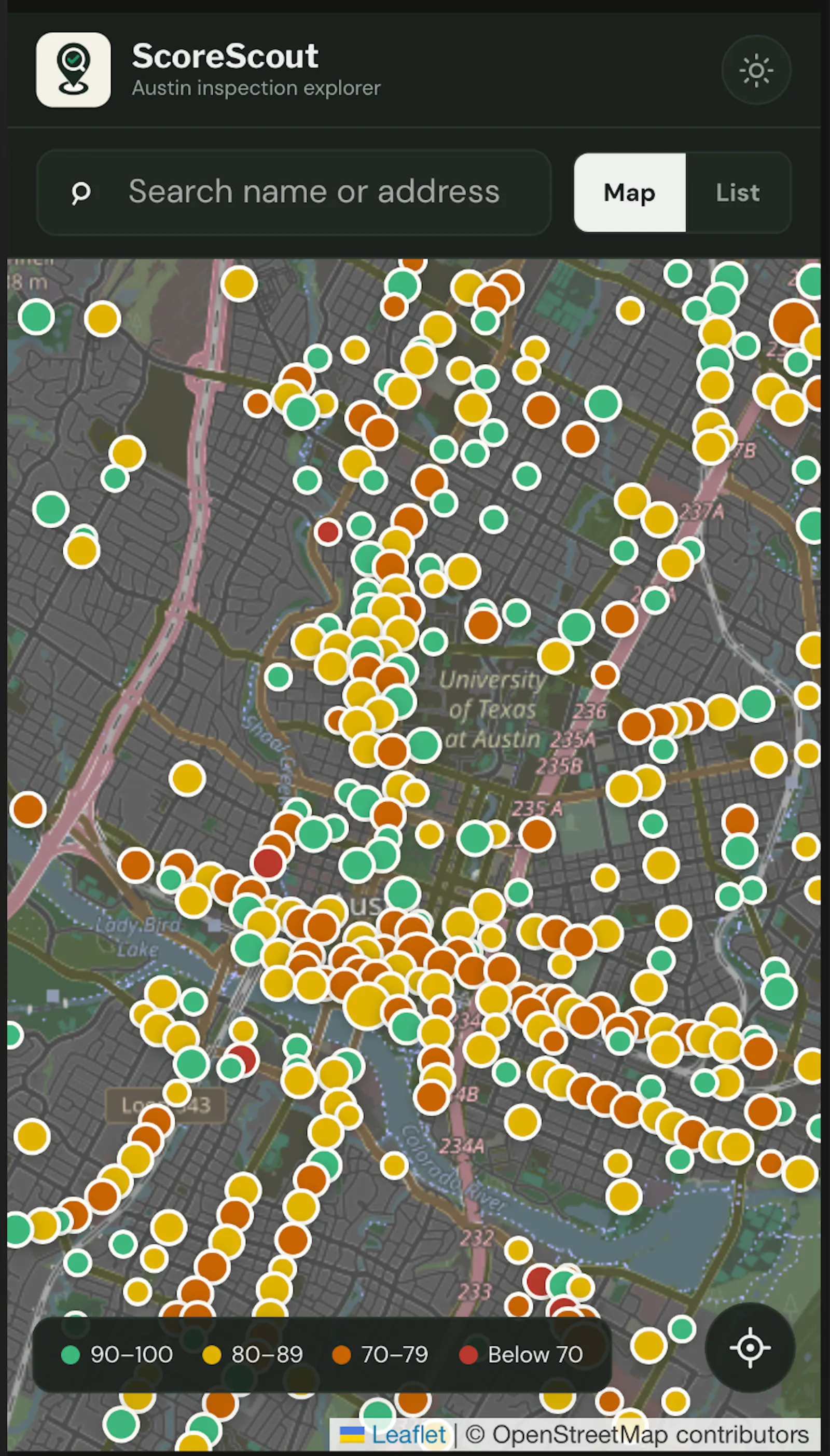The image size is (830, 1456).
Task: Focus the Search name or address field
Action: click(294, 193)
